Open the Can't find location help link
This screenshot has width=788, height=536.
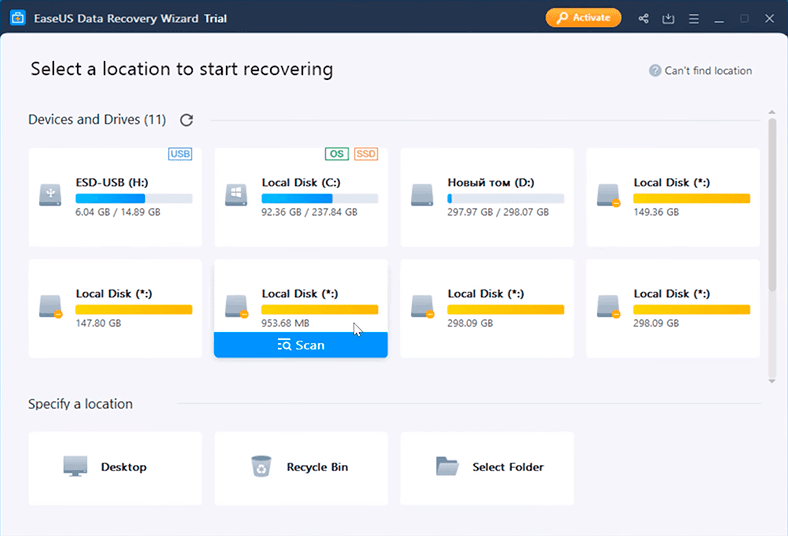click(700, 70)
